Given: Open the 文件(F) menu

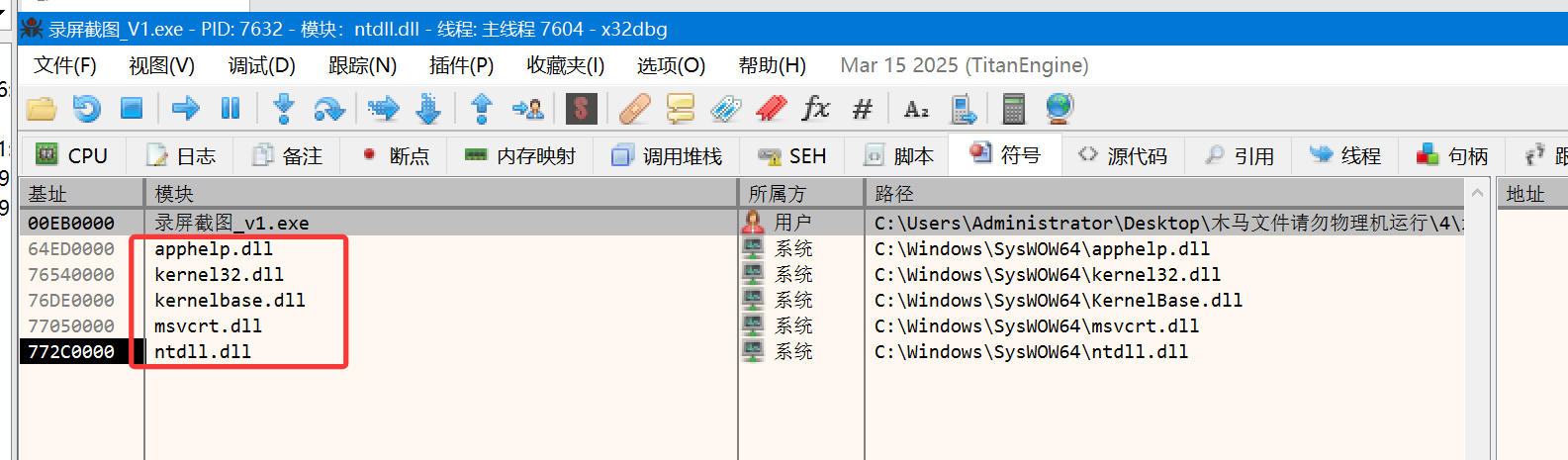Looking at the screenshot, I should 65,65.
